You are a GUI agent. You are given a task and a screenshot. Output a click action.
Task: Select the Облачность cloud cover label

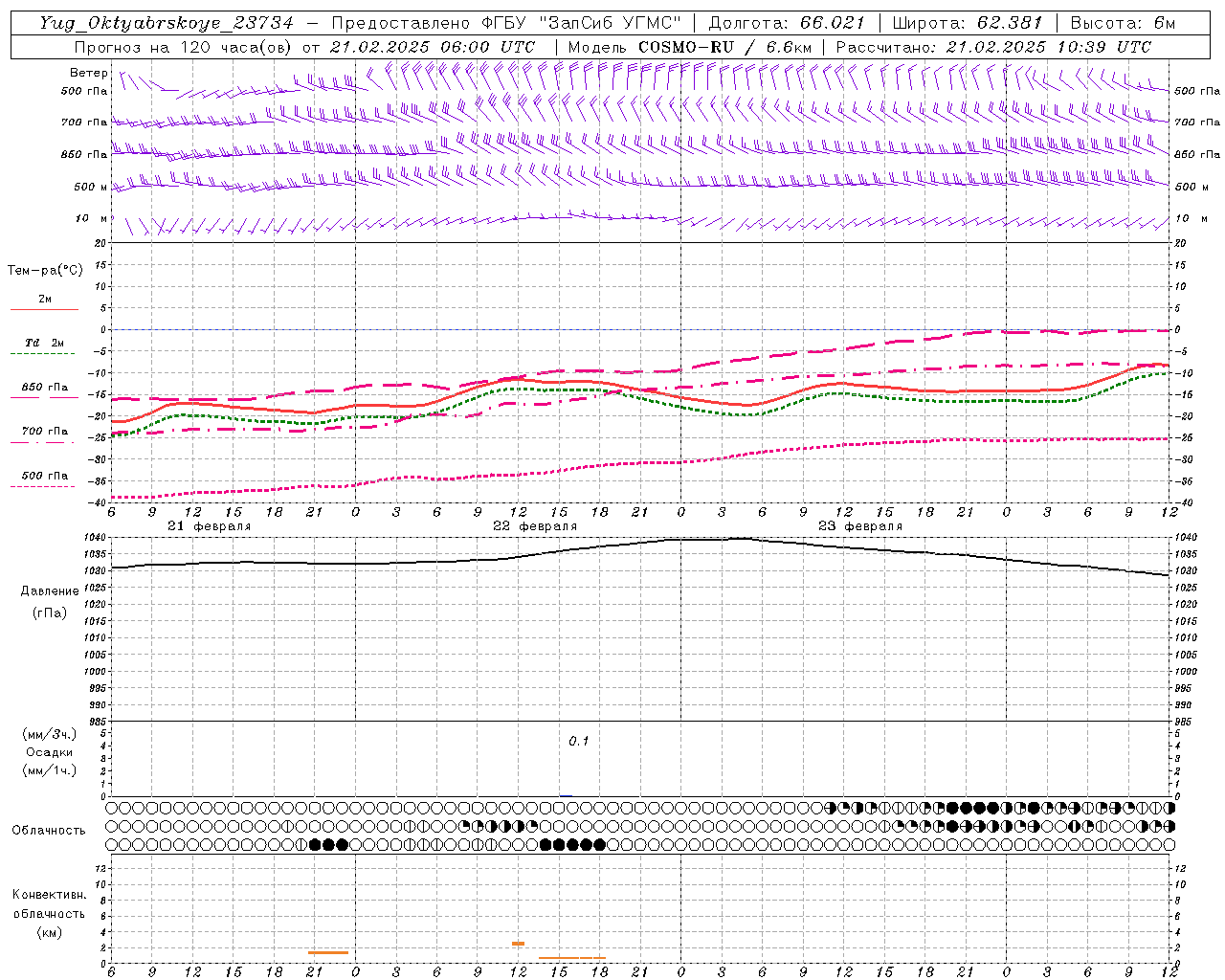coord(49,831)
